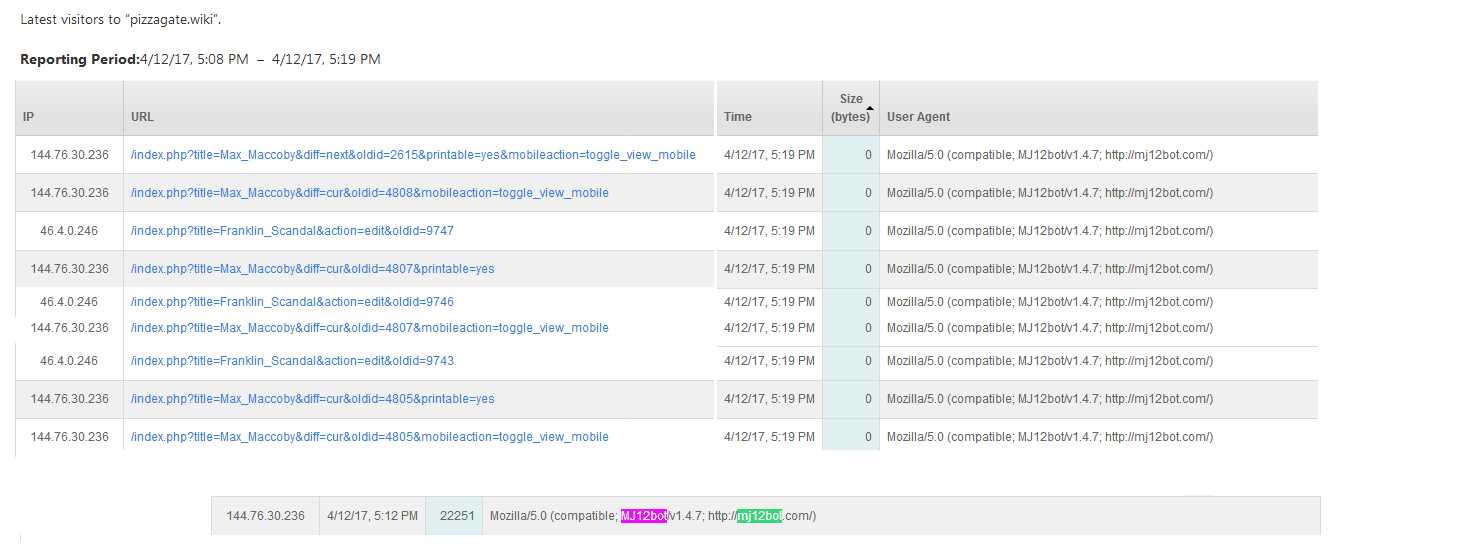Select IP 144.76.30.236 in the oldid=2615 row
The width and height of the screenshot is (1480, 558).
(69, 155)
